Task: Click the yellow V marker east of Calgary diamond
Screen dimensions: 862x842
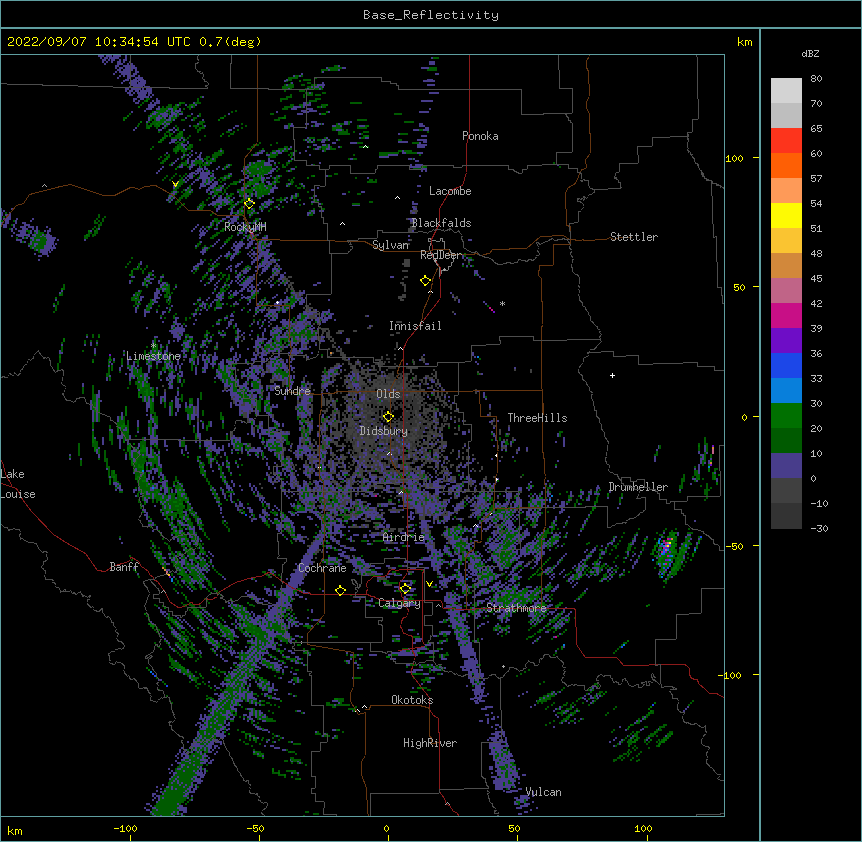Action: pyautogui.click(x=429, y=584)
